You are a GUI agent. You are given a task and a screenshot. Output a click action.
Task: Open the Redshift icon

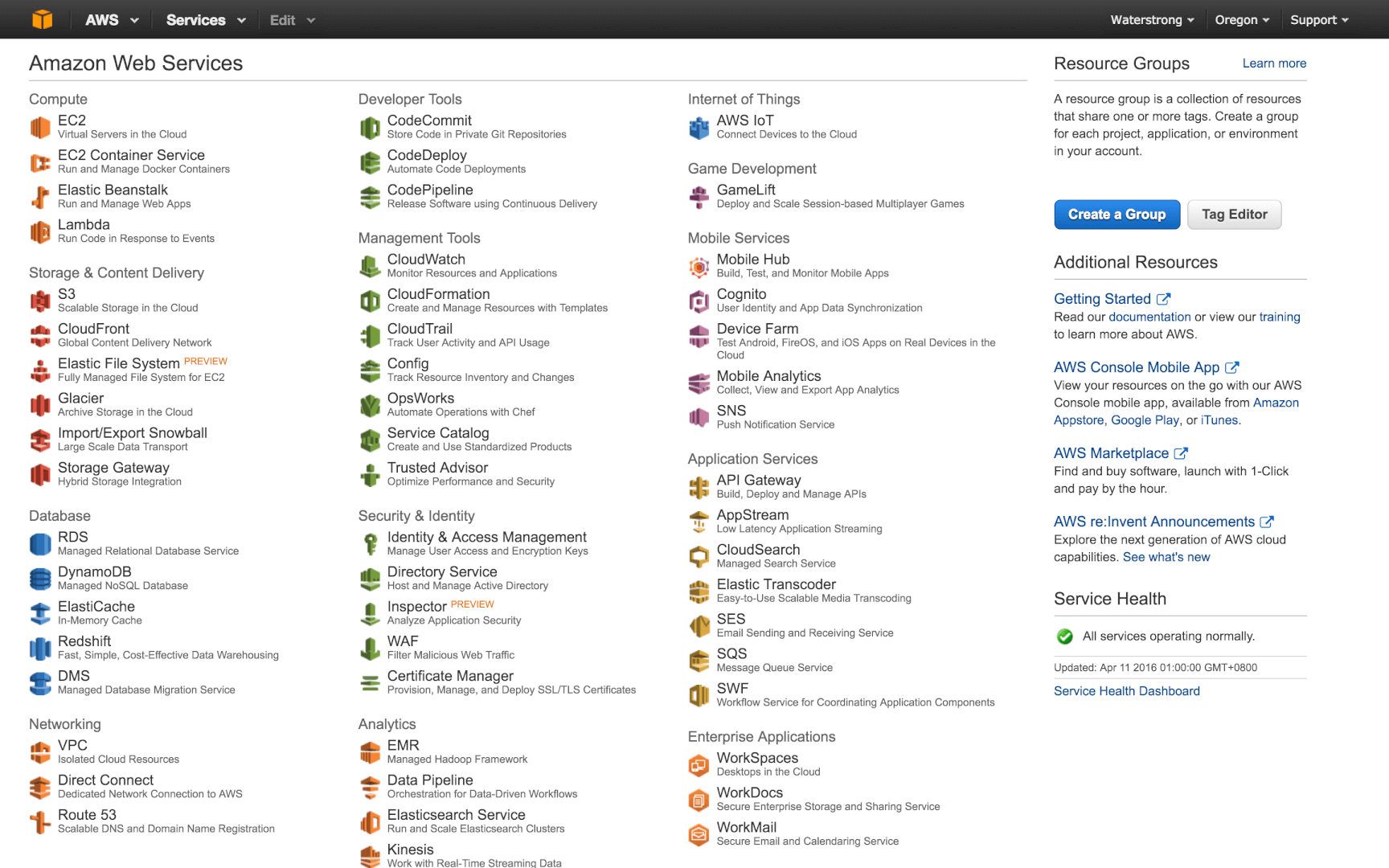(x=40, y=648)
